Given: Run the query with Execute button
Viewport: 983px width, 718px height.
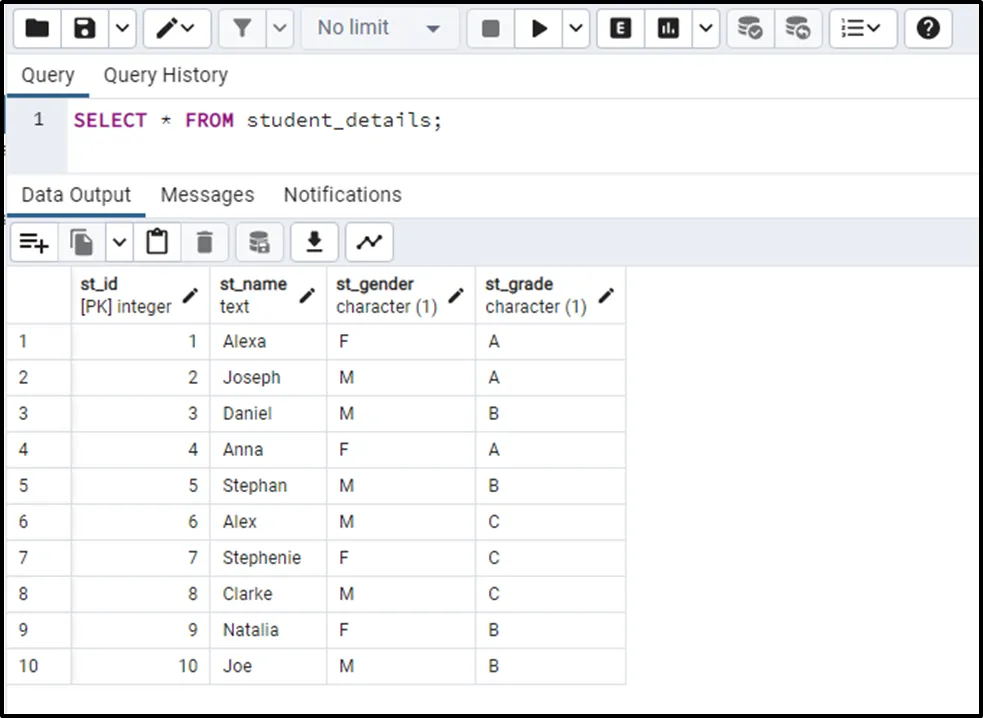Looking at the screenshot, I should click(539, 29).
